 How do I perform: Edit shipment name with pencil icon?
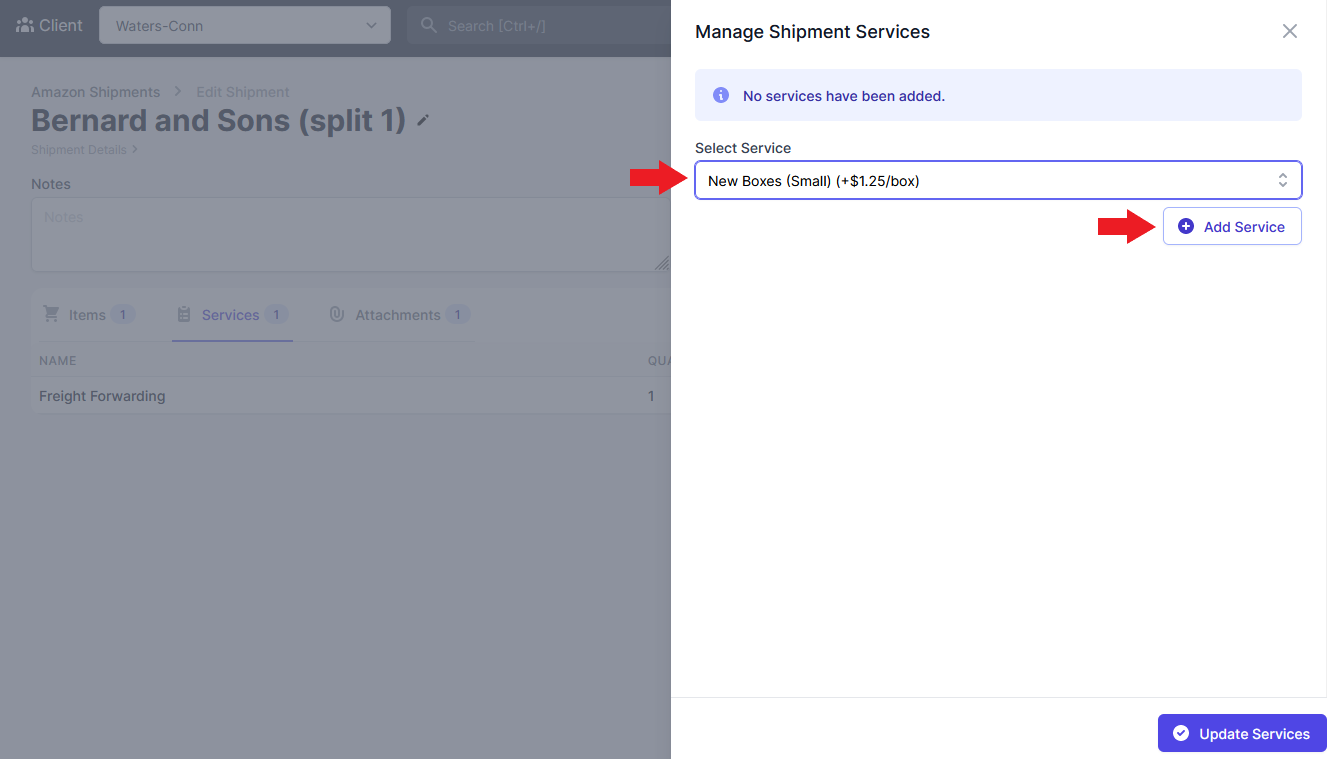coord(423,120)
